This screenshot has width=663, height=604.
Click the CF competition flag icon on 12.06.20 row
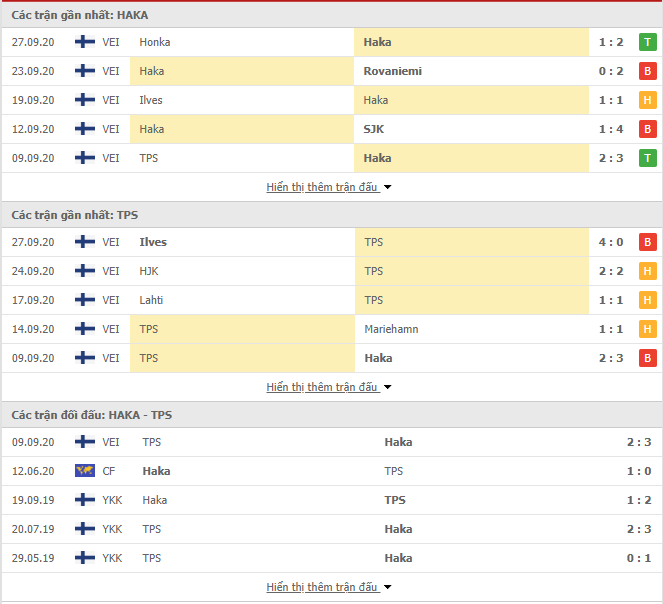[x=85, y=471]
